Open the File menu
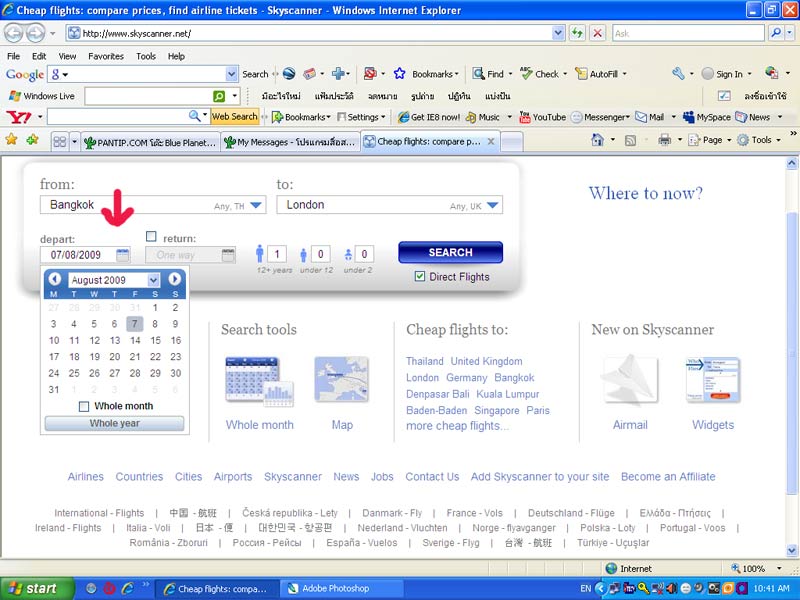The height and width of the screenshot is (600, 800). (13, 56)
